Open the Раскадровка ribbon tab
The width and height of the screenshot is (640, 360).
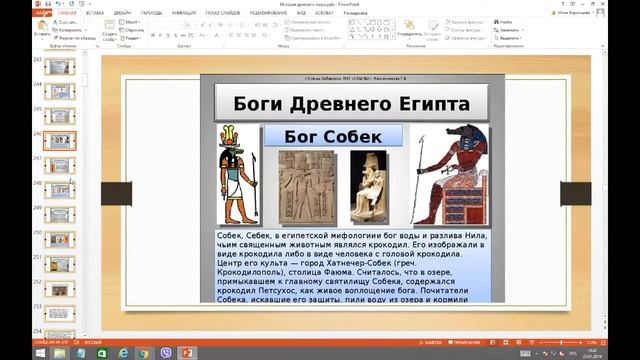click(x=356, y=13)
